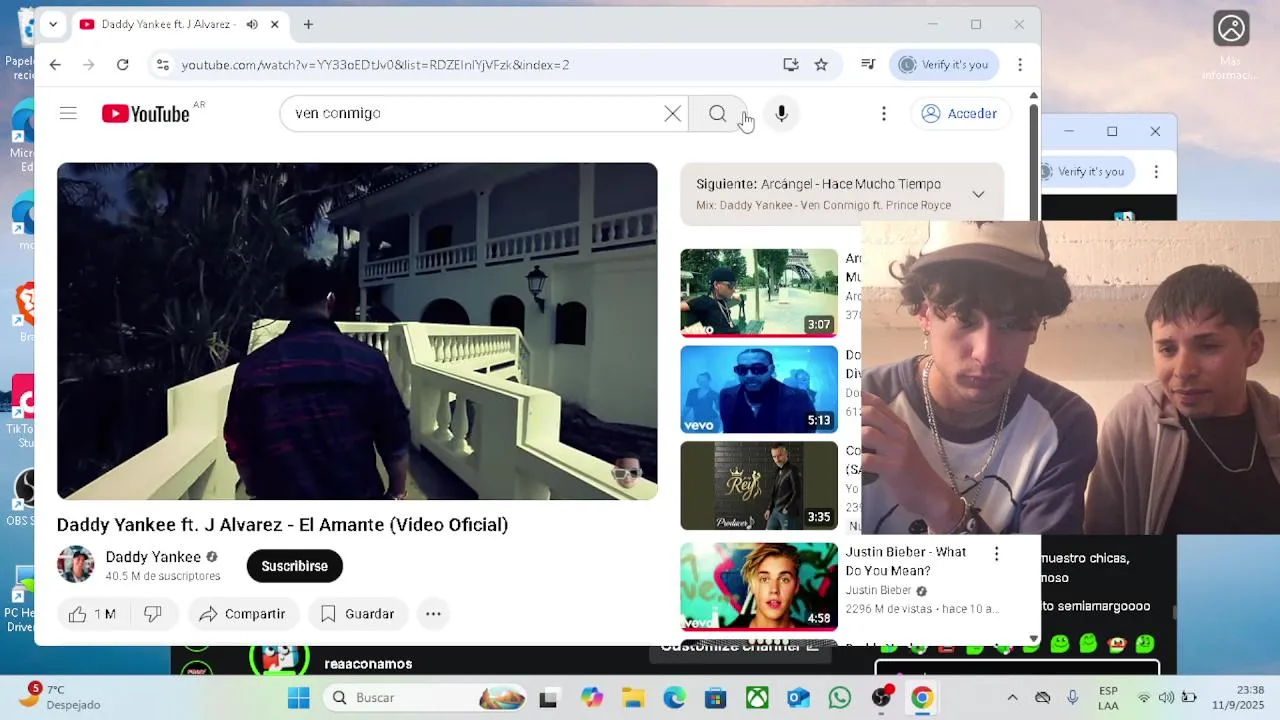Image resolution: width=1280 pixels, height=720 pixels.
Task: Subscribe with the Suscribirse button
Action: (294, 566)
